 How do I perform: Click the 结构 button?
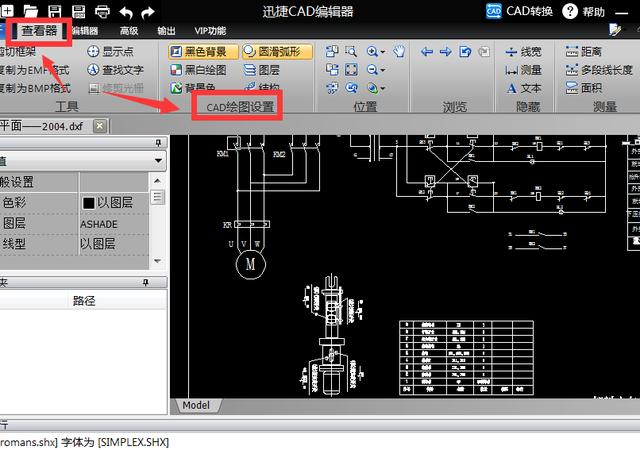(x=262, y=87)
